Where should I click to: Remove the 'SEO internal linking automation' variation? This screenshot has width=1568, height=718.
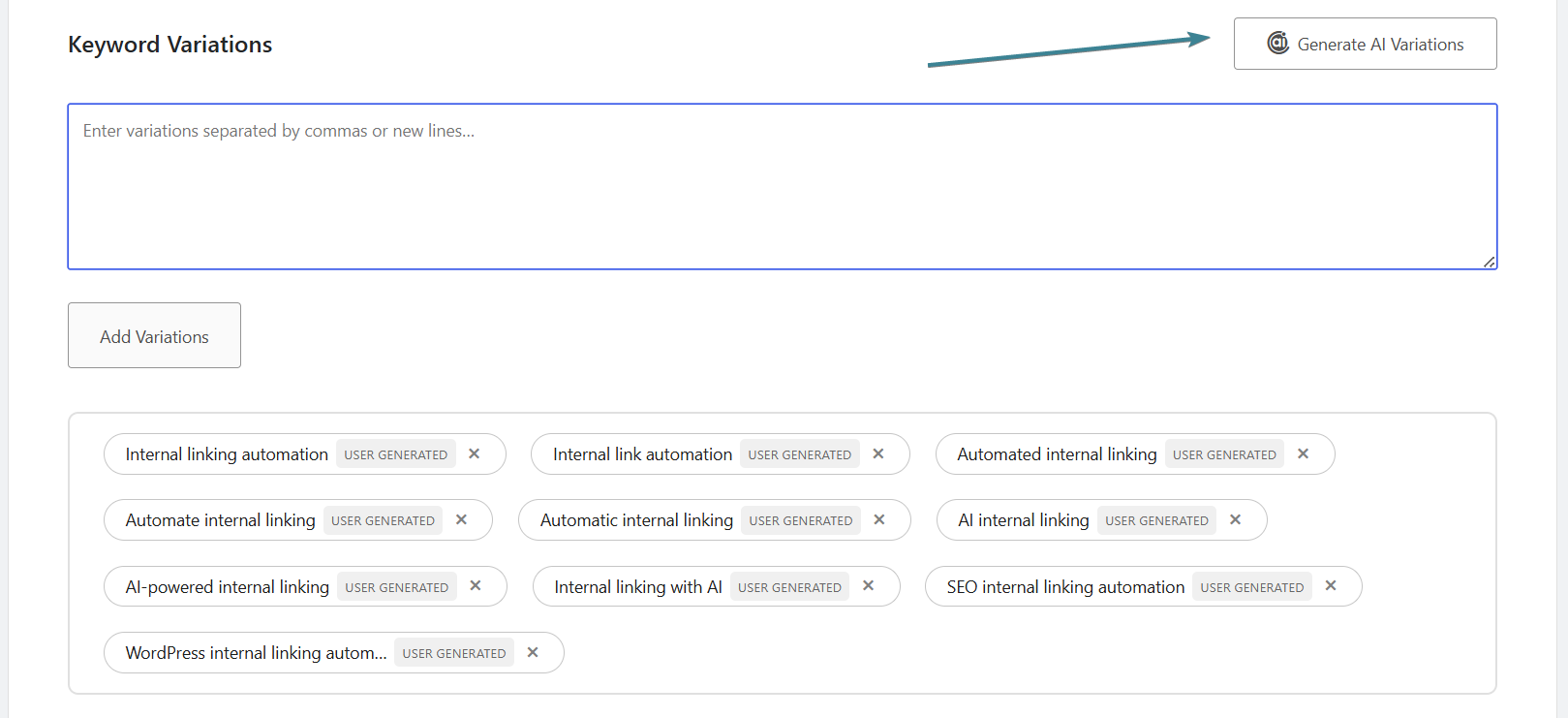tap(1331, 585)
